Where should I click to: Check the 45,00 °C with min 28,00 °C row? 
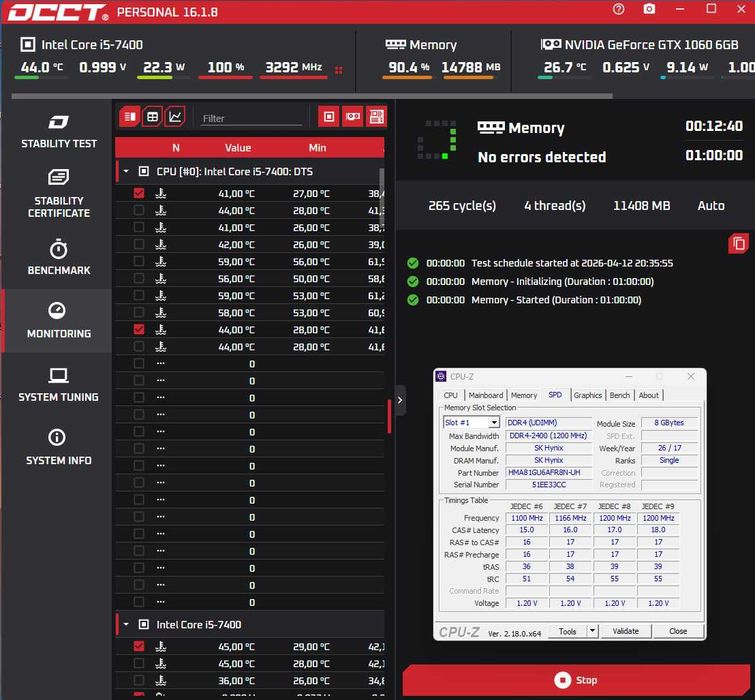(x=139, y=663)
